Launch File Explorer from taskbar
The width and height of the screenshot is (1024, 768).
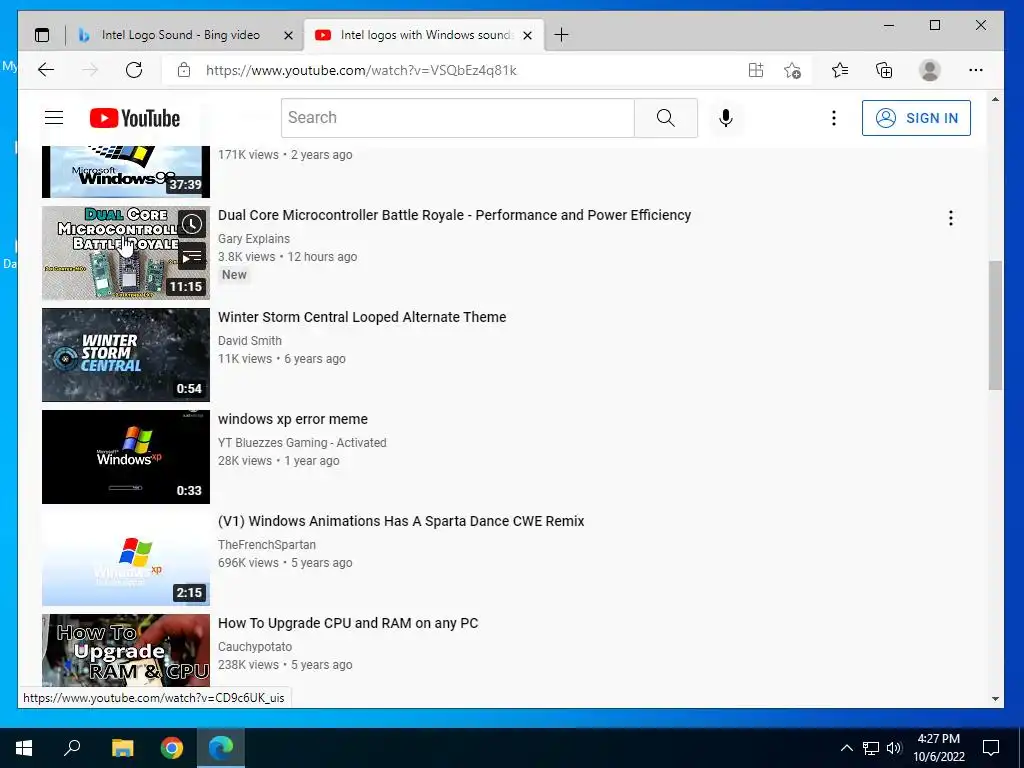click(x=122, y=748)
